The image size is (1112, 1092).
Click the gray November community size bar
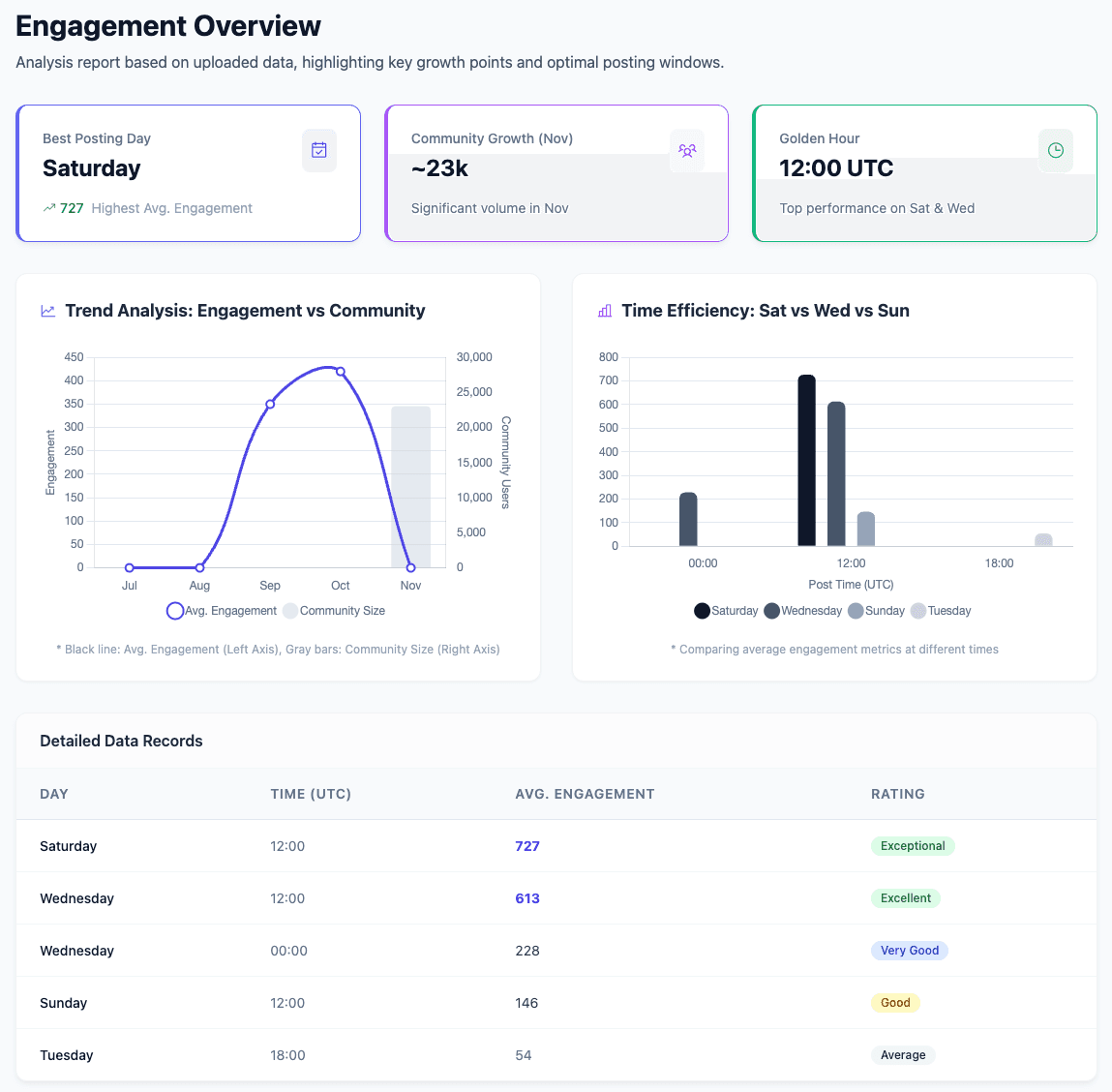(x=410, y=487)
